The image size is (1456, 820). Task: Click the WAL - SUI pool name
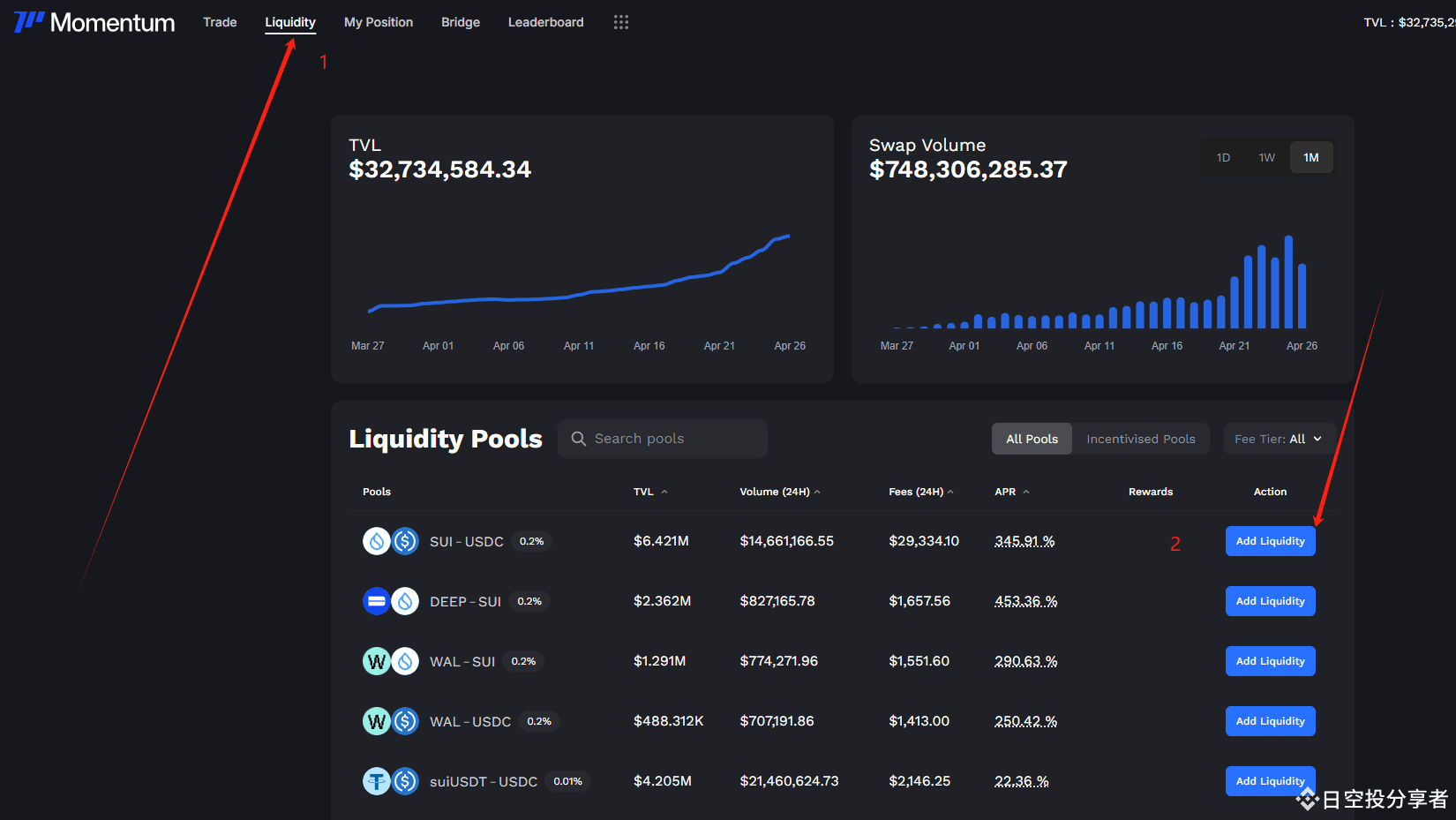tap(462, 661)
